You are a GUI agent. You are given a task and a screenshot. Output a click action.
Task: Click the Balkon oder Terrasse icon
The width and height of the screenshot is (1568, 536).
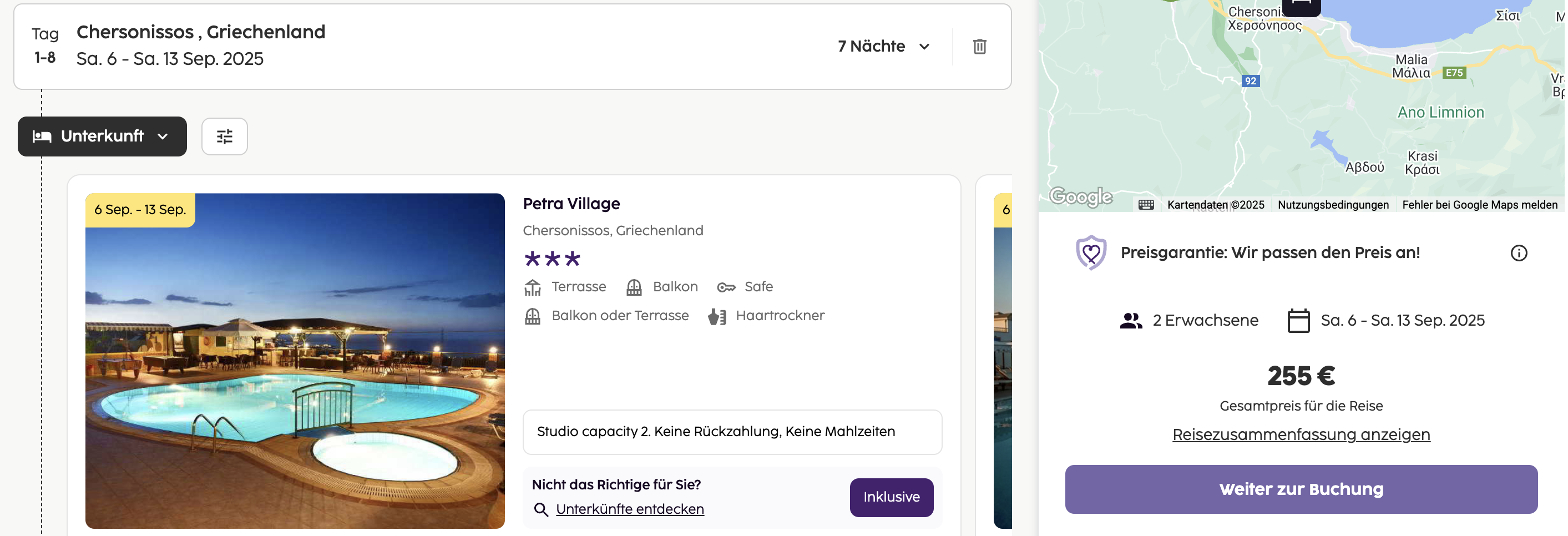click(x=532, y=316)
